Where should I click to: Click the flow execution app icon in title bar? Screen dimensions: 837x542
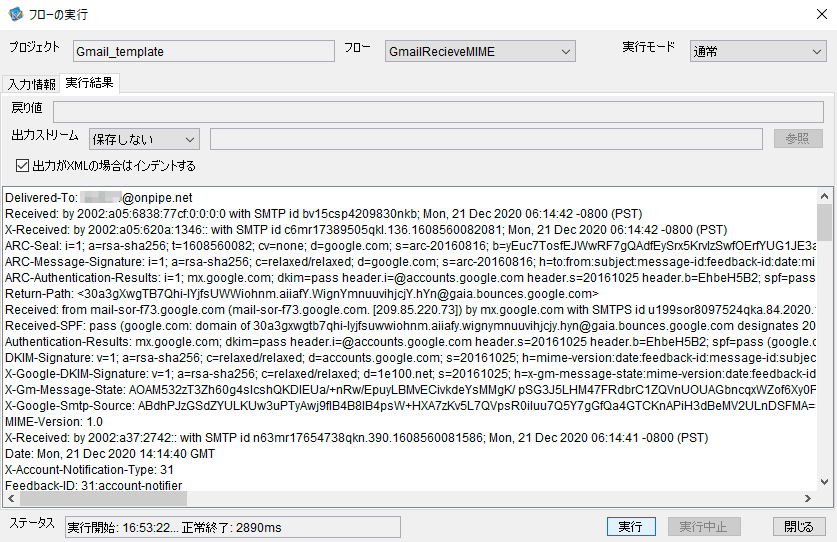click(15, 14)
